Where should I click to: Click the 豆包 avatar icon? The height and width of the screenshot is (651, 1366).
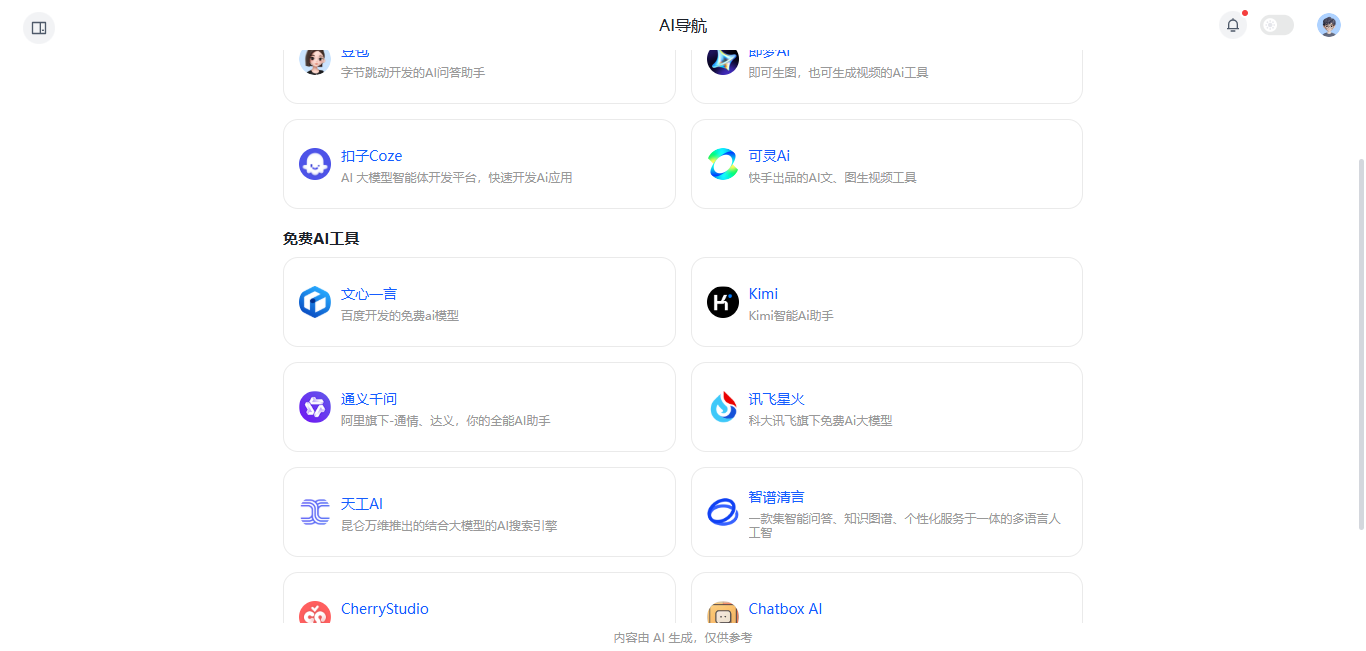[x=315, y=60]
